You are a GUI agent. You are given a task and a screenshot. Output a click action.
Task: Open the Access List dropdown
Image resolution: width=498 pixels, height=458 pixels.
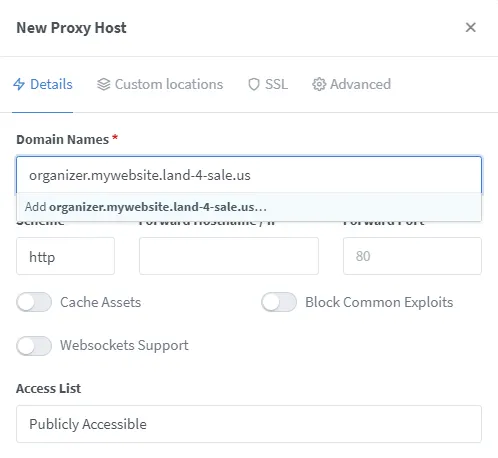[249, 424]
